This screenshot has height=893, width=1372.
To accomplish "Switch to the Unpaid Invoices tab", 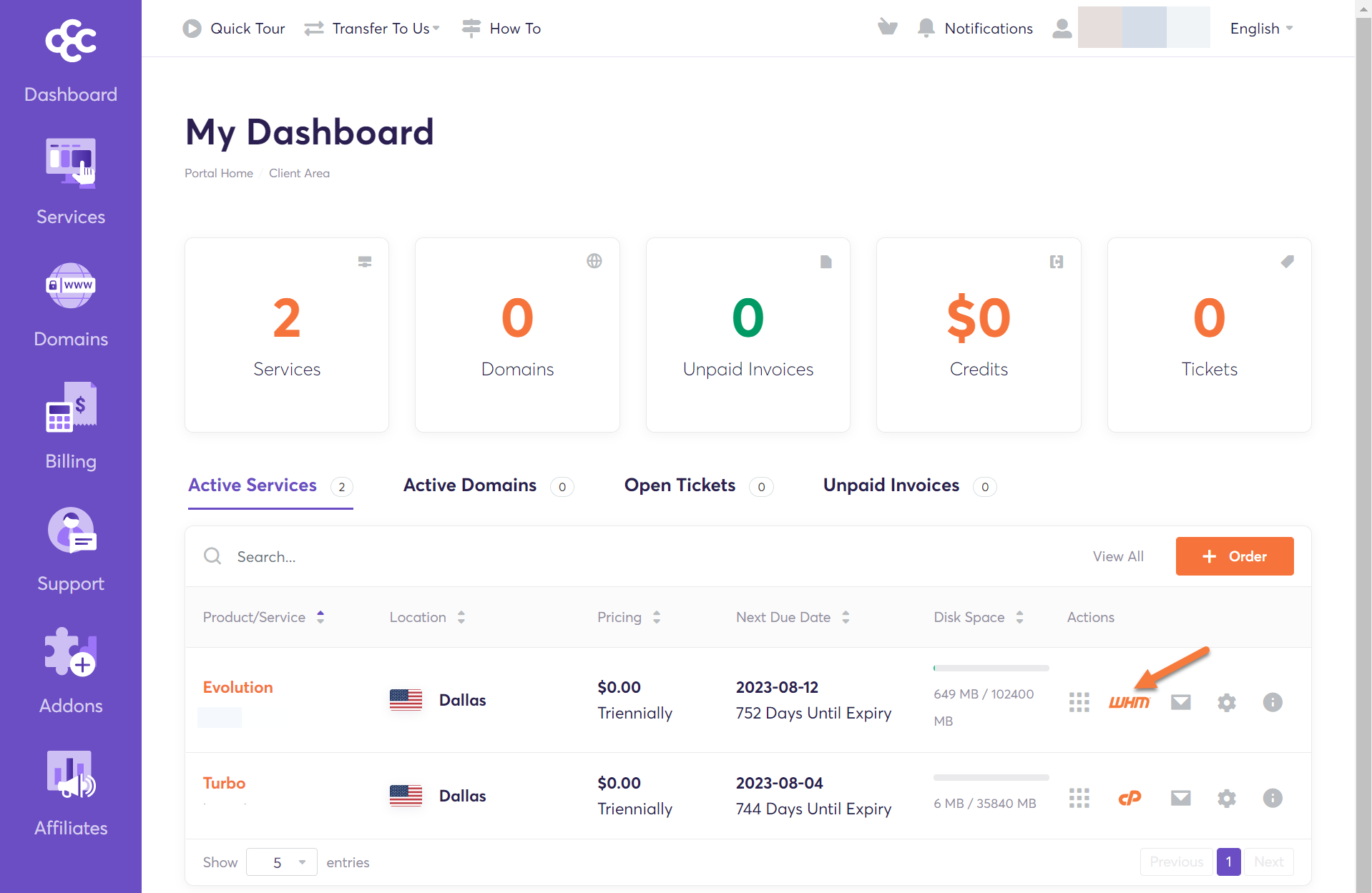I will (x=891, y=485).
